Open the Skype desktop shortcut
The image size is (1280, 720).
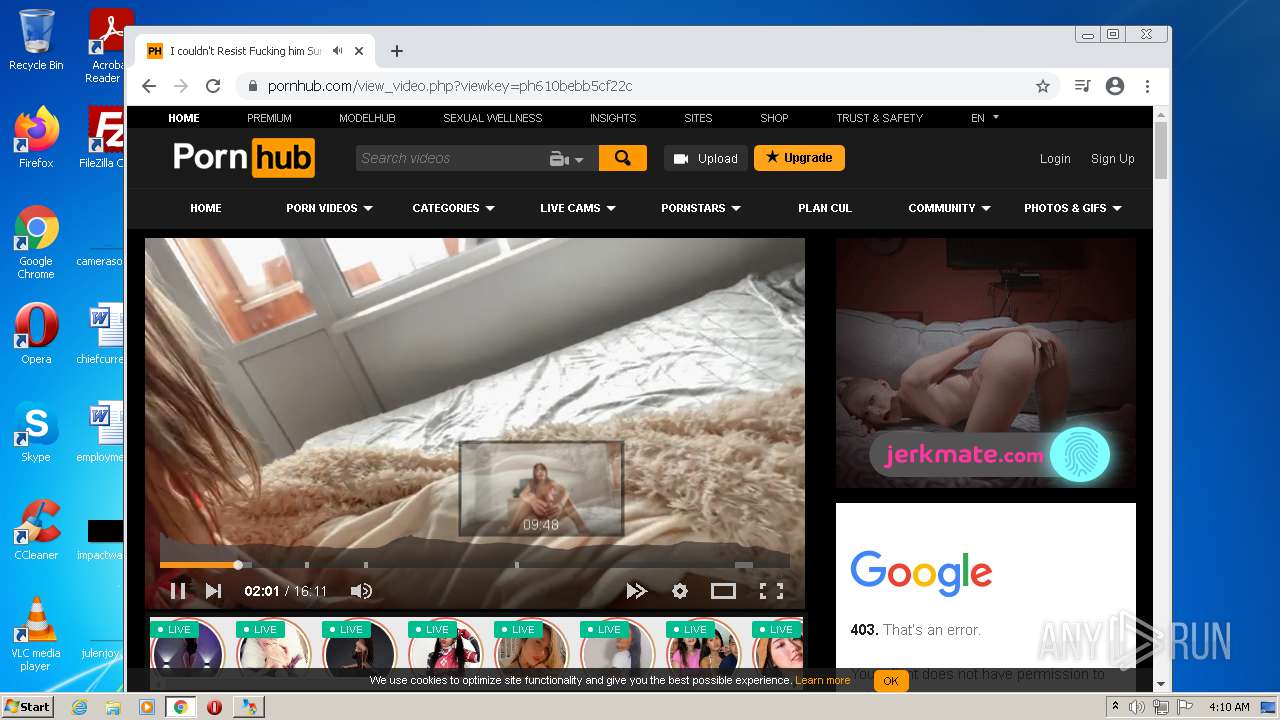(36, 432)
